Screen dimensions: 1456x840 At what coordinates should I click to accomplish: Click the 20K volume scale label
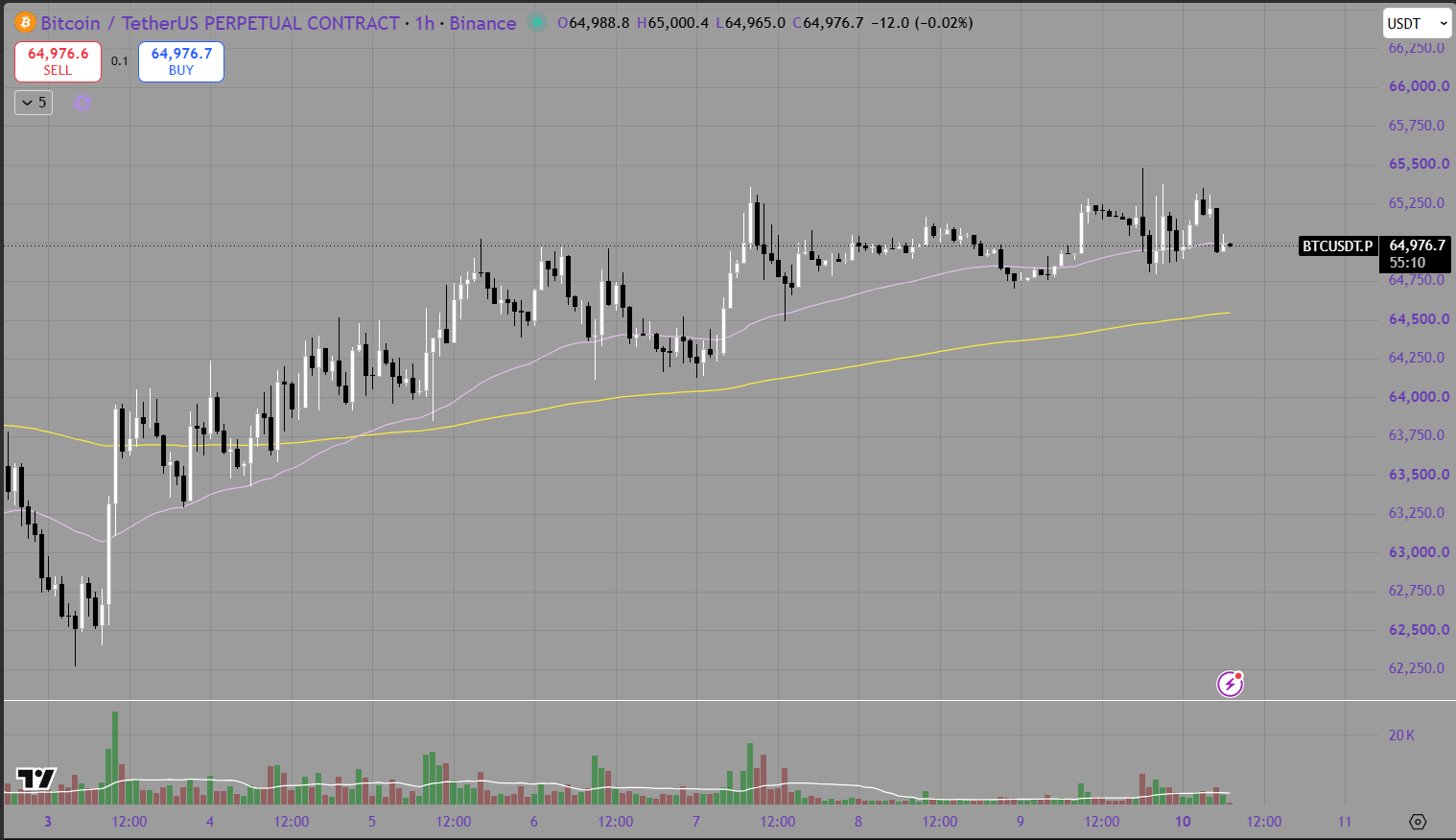(x=1401, y=735)
